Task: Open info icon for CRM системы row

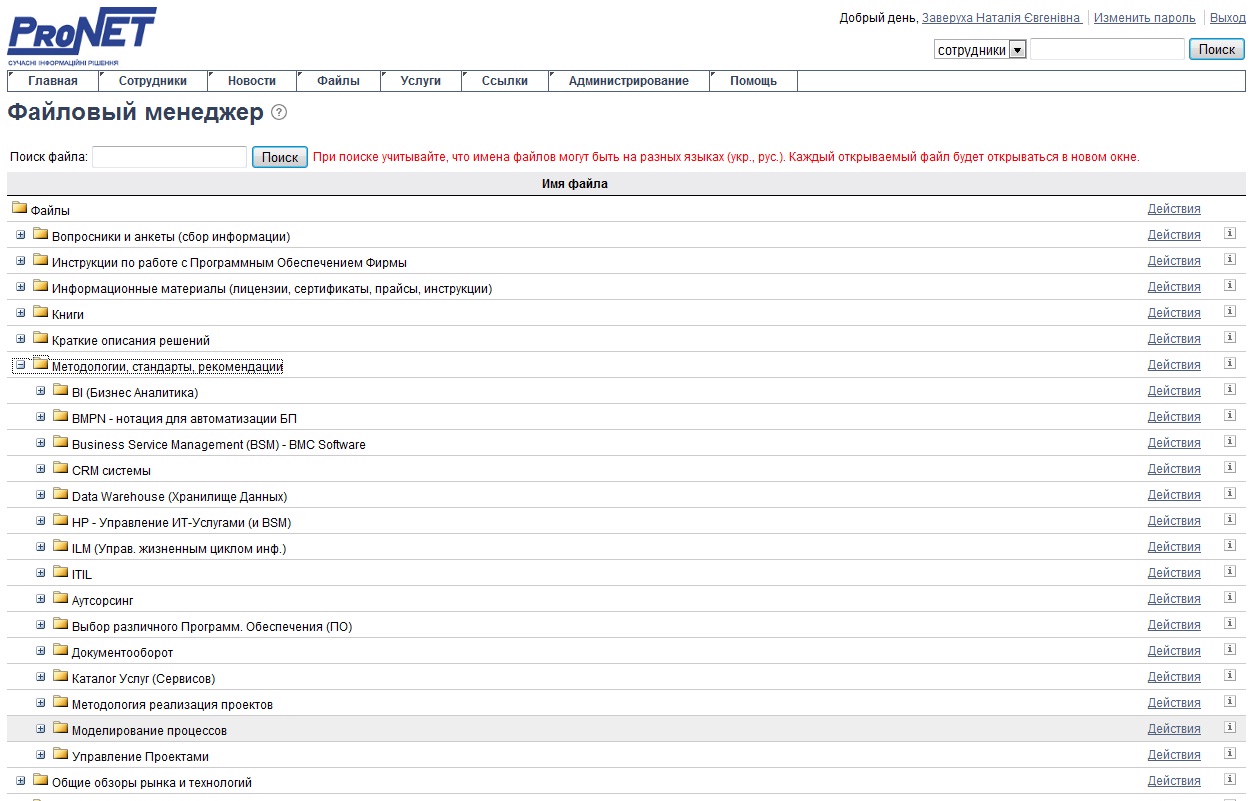Action: [1230, 468]
